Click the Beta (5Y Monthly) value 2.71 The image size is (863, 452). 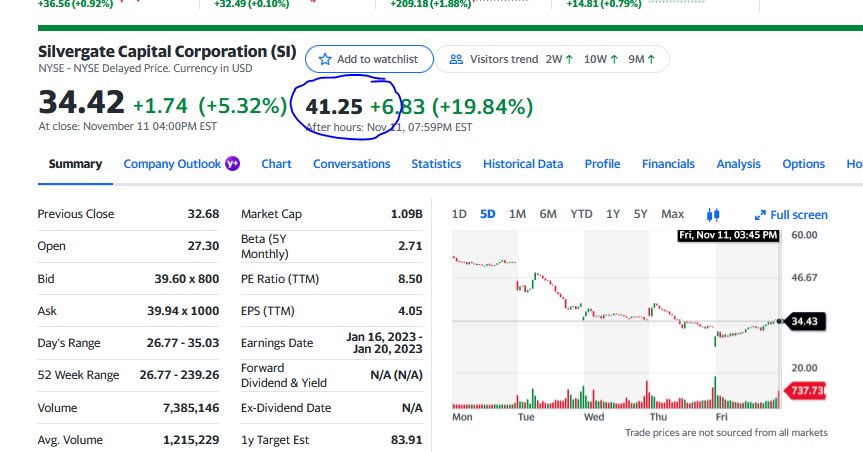(411, 246)
